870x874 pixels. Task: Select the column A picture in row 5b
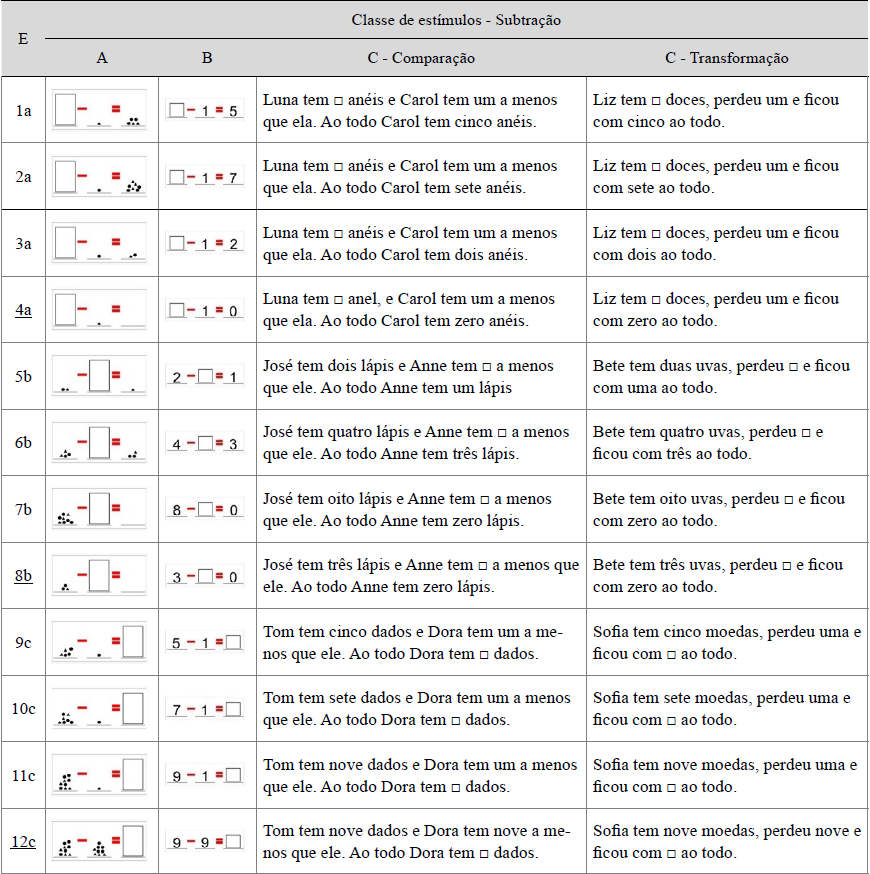(x=100, y=376)
